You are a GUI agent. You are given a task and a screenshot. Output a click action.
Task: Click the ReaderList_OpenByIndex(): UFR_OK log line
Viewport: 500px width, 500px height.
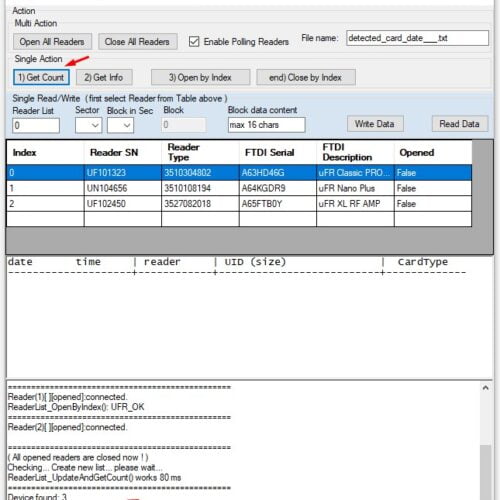coord(76,407)
